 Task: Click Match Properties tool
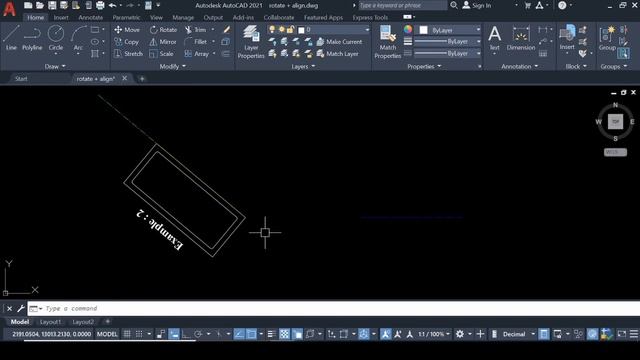tap(387, 42)
